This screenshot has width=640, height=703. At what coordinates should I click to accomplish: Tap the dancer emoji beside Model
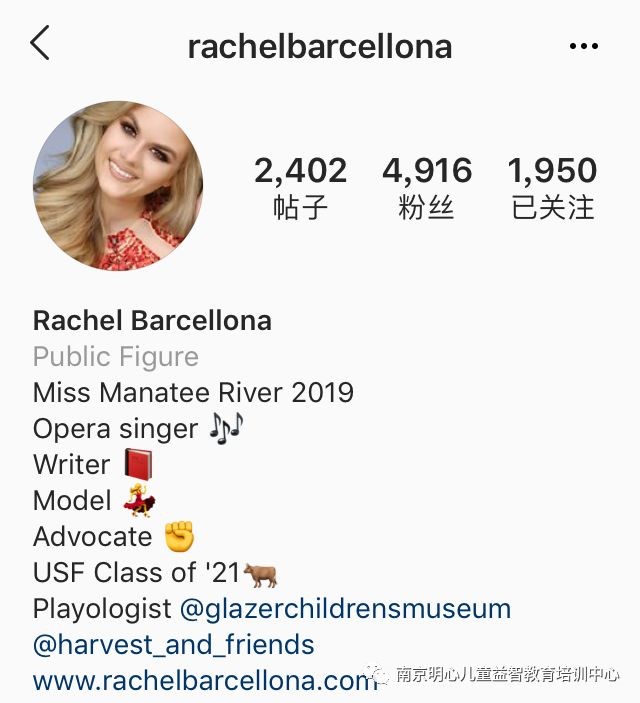click(139, 500)
